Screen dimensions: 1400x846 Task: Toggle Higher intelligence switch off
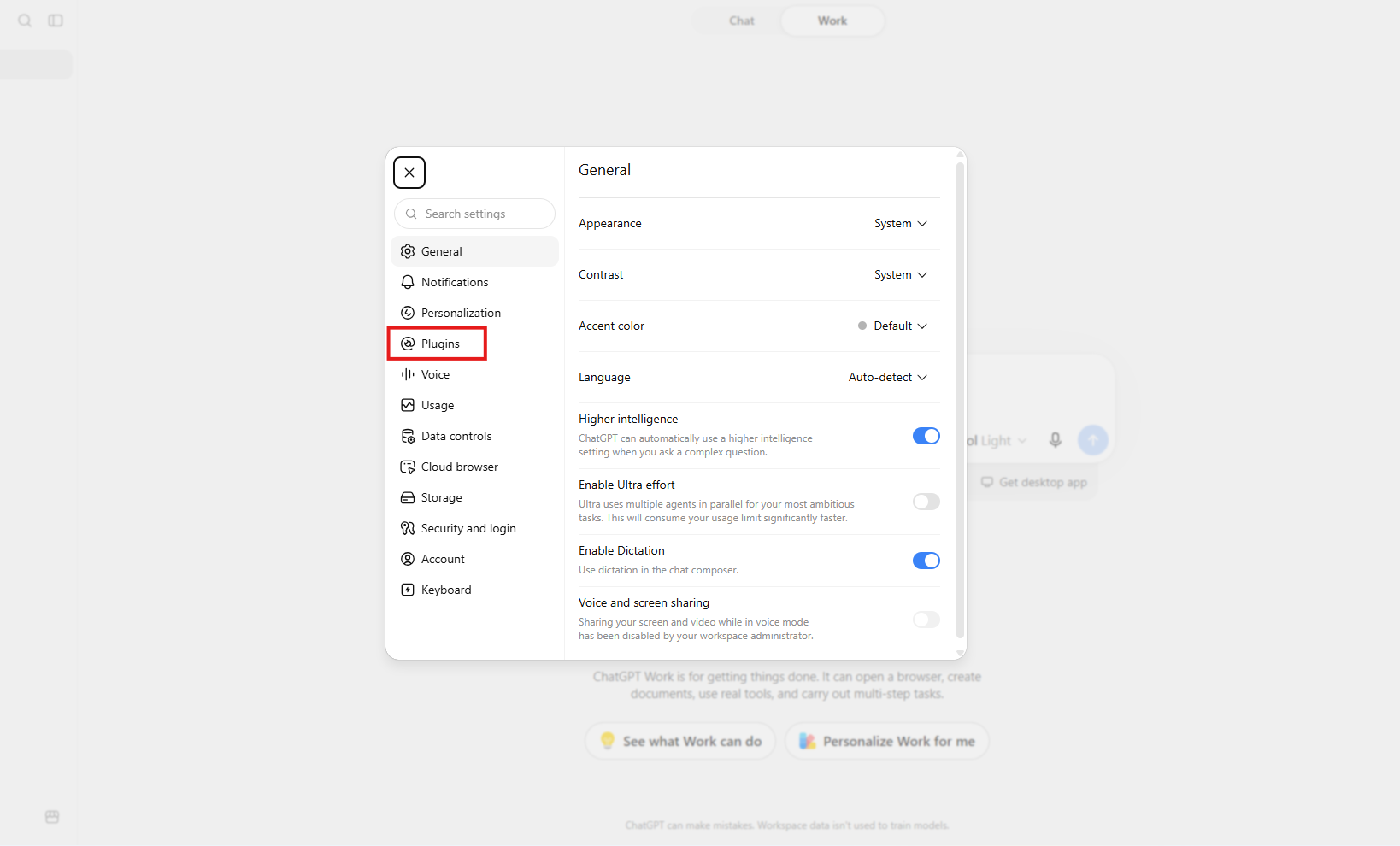(926, 436)
